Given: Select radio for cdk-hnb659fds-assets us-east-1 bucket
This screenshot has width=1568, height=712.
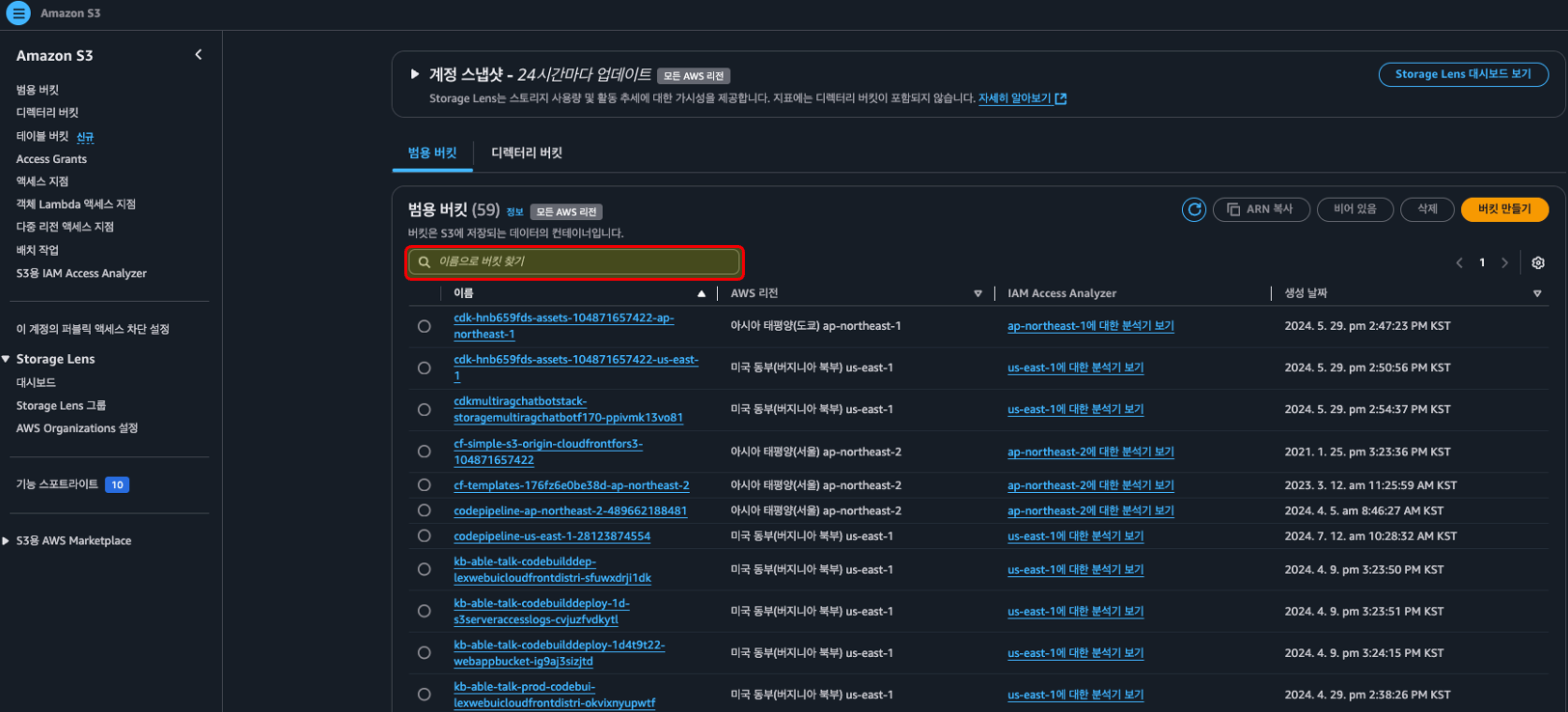Looking at the screenshot, I should pos(424,368).
